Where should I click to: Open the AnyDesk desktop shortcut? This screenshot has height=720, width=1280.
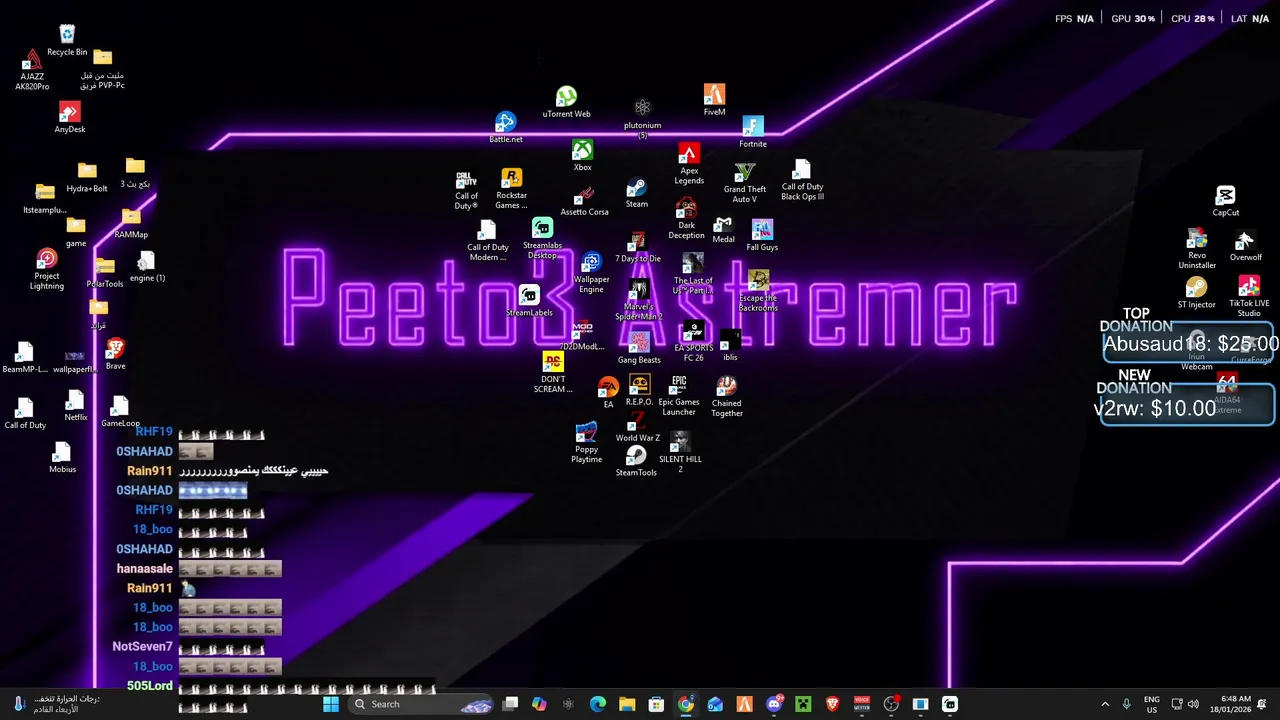click(x=70, y=117)
